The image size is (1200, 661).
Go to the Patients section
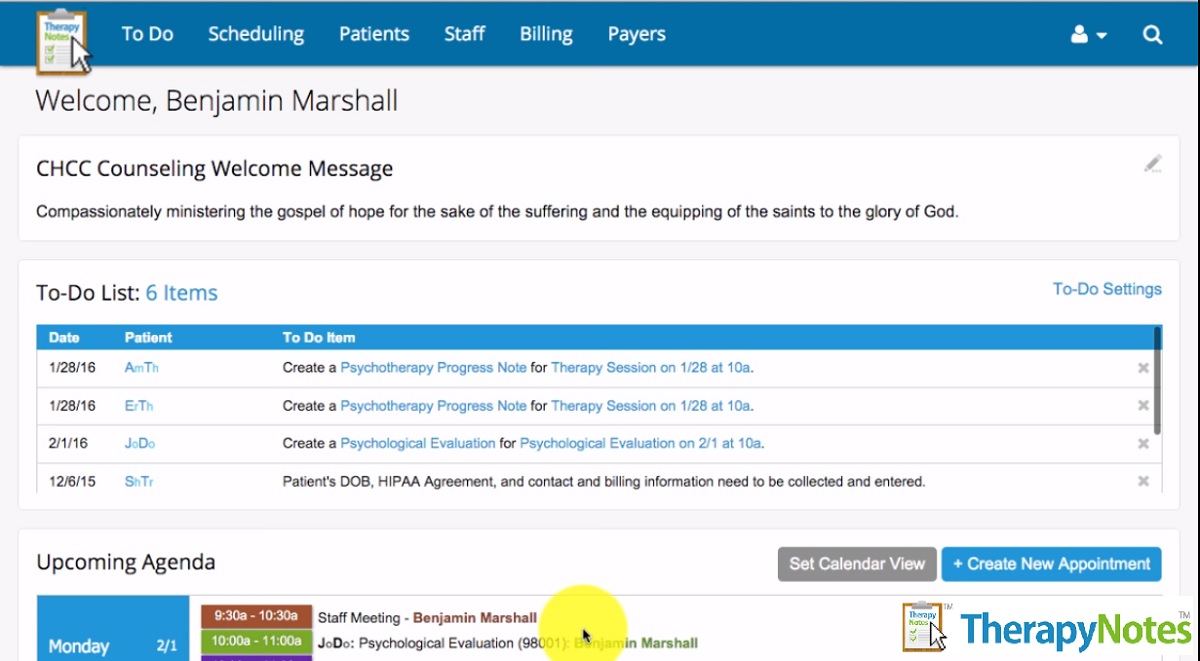(x=374, y=34)
